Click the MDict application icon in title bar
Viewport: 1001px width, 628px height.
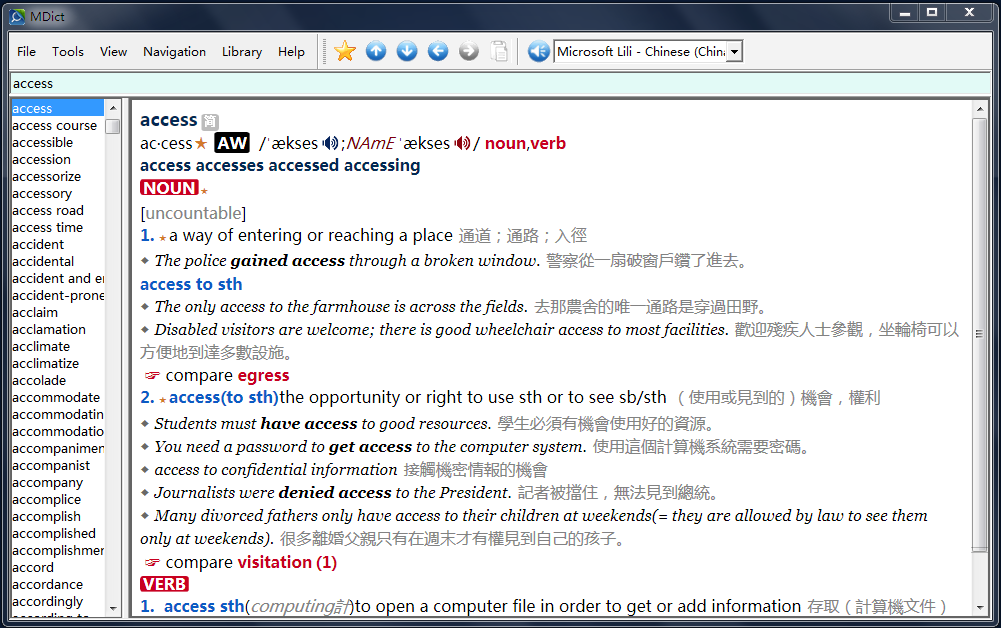[17, 17]
